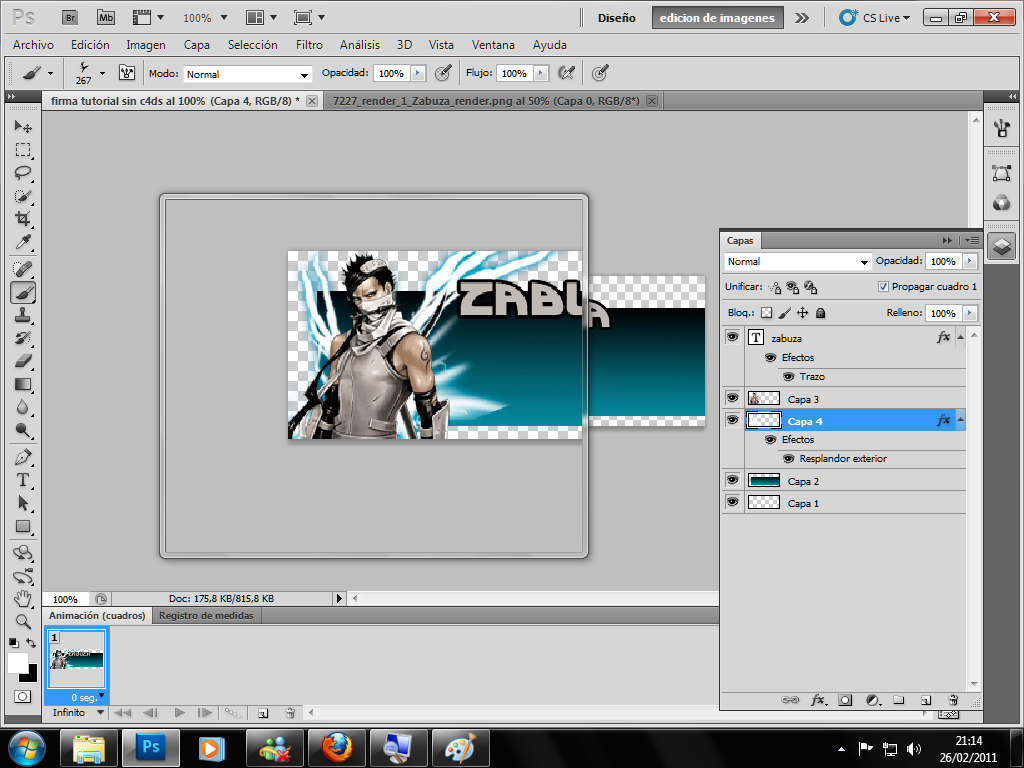Toggle Resplandor exterior effect visibility
Image resolution: width=1024 pixels, height=768 pixels.
(789, 459)
